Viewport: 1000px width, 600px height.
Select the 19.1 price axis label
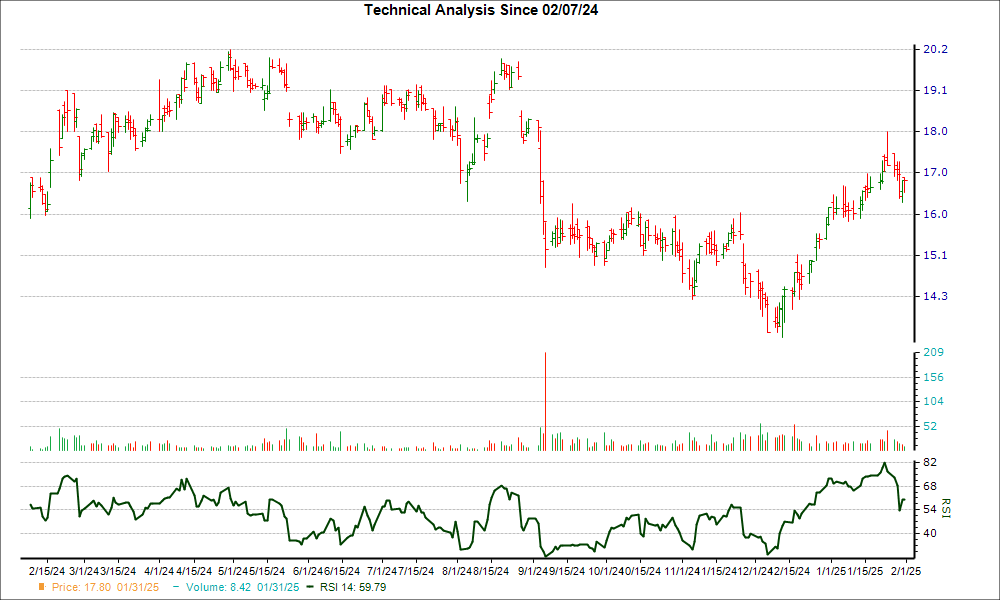(935, 91)
